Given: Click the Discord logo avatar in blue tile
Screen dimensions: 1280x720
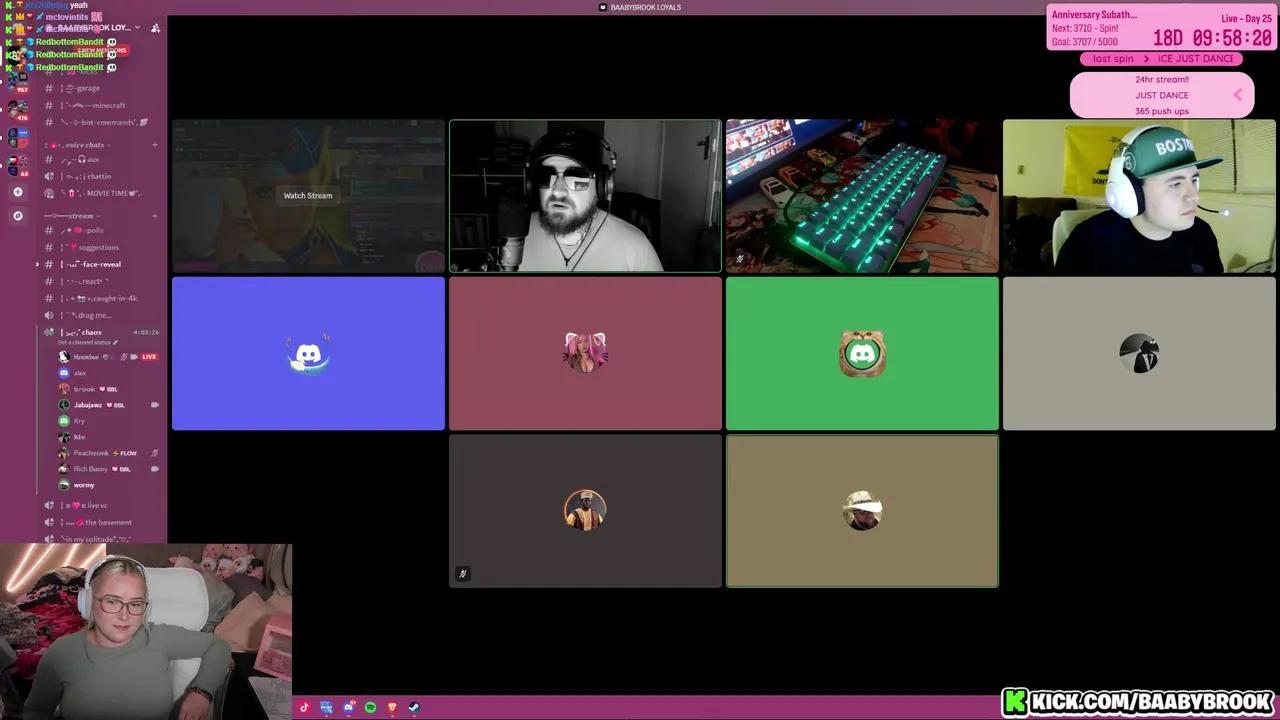Looking at the screenshot, I should point(308,354).
